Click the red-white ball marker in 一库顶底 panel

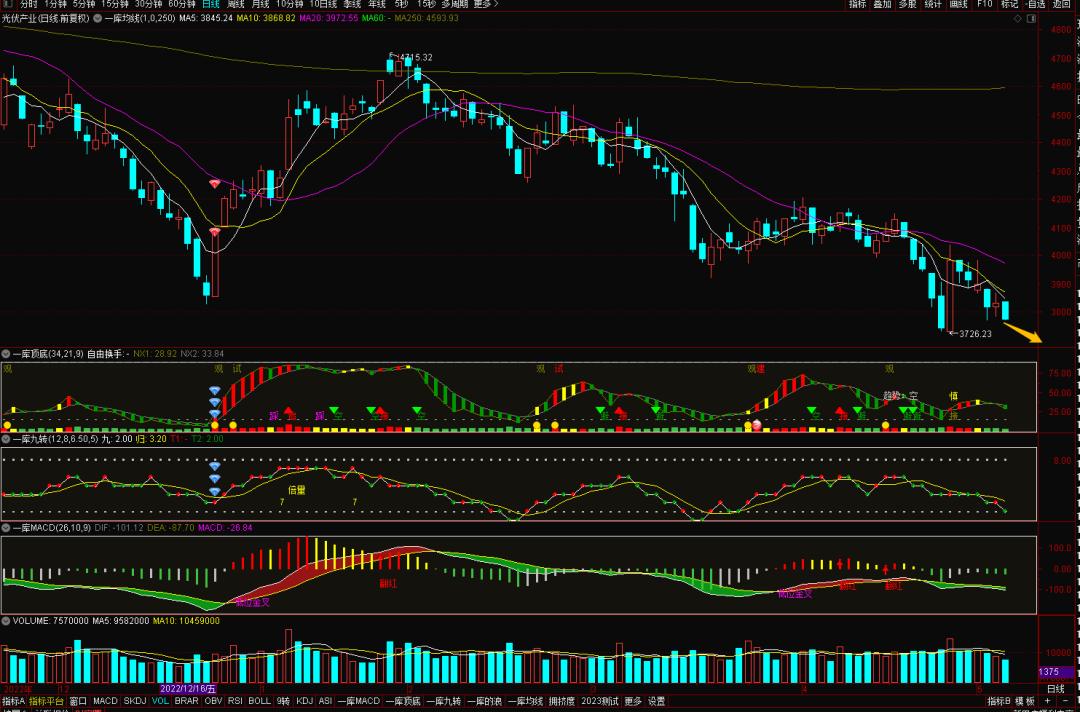click(757, 425)
